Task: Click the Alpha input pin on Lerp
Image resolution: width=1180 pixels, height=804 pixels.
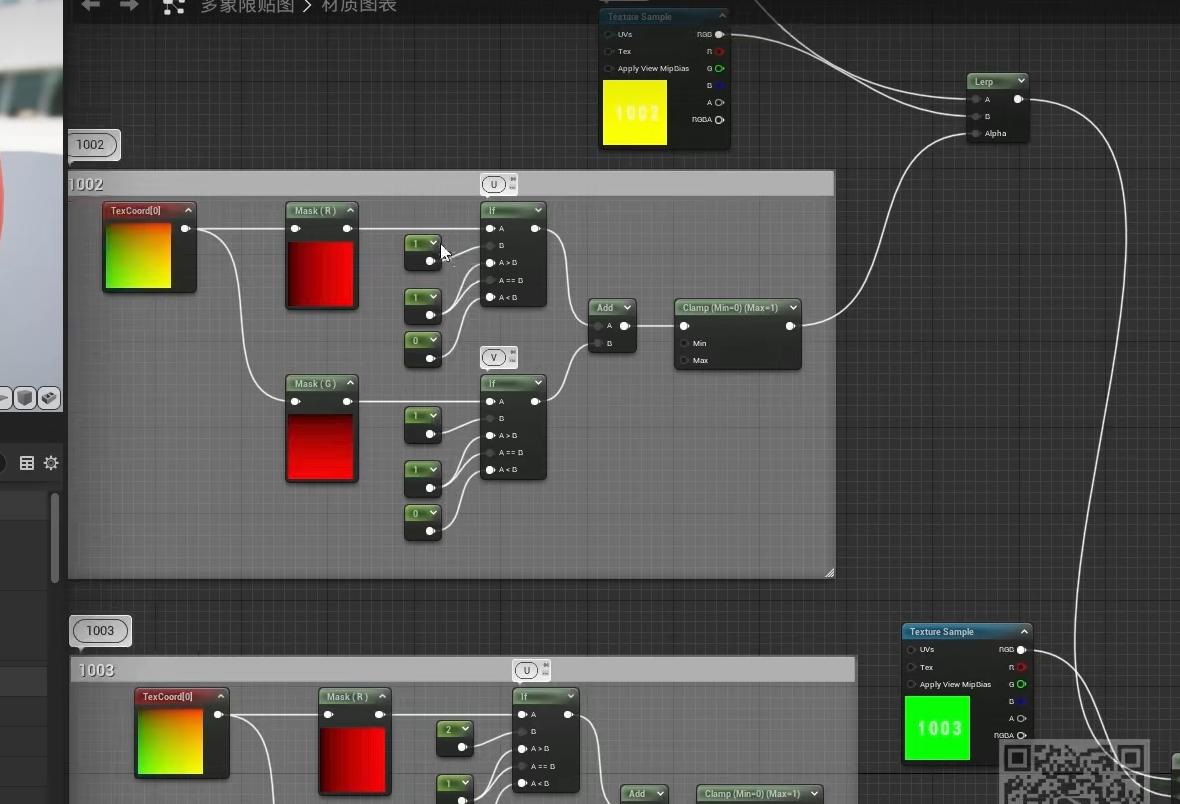Action: pyautogui.click(x=976, y=133)
